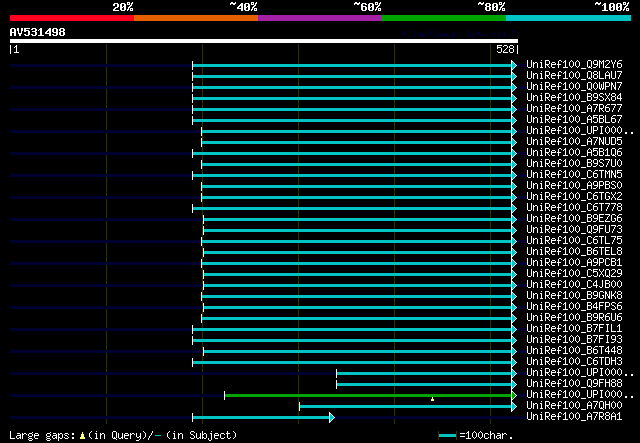640x443 pixels.
Task: Choose the UniRef100_B6T448 hit label
Action: (x=574, y=351)
